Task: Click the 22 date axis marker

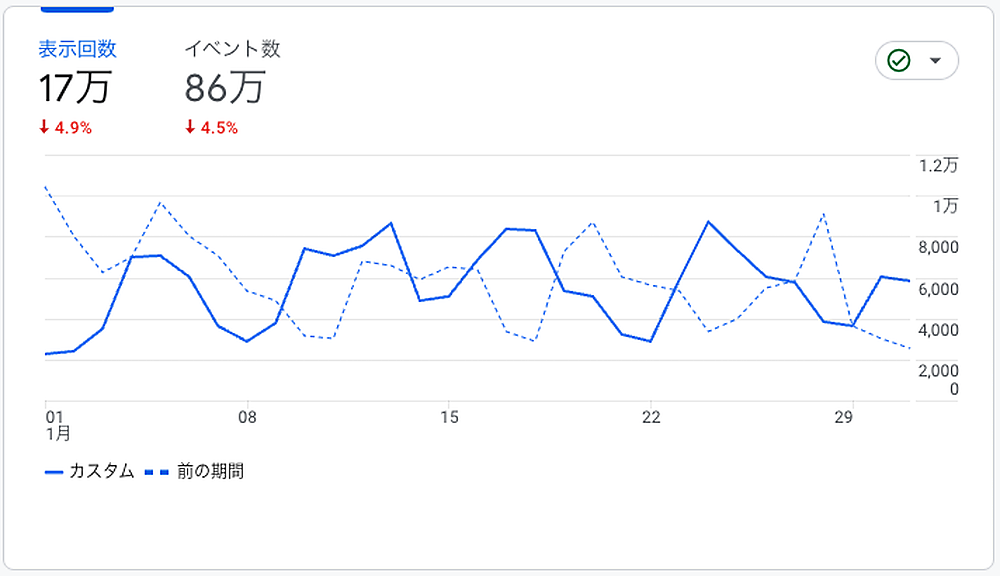Action: [650, 418]
